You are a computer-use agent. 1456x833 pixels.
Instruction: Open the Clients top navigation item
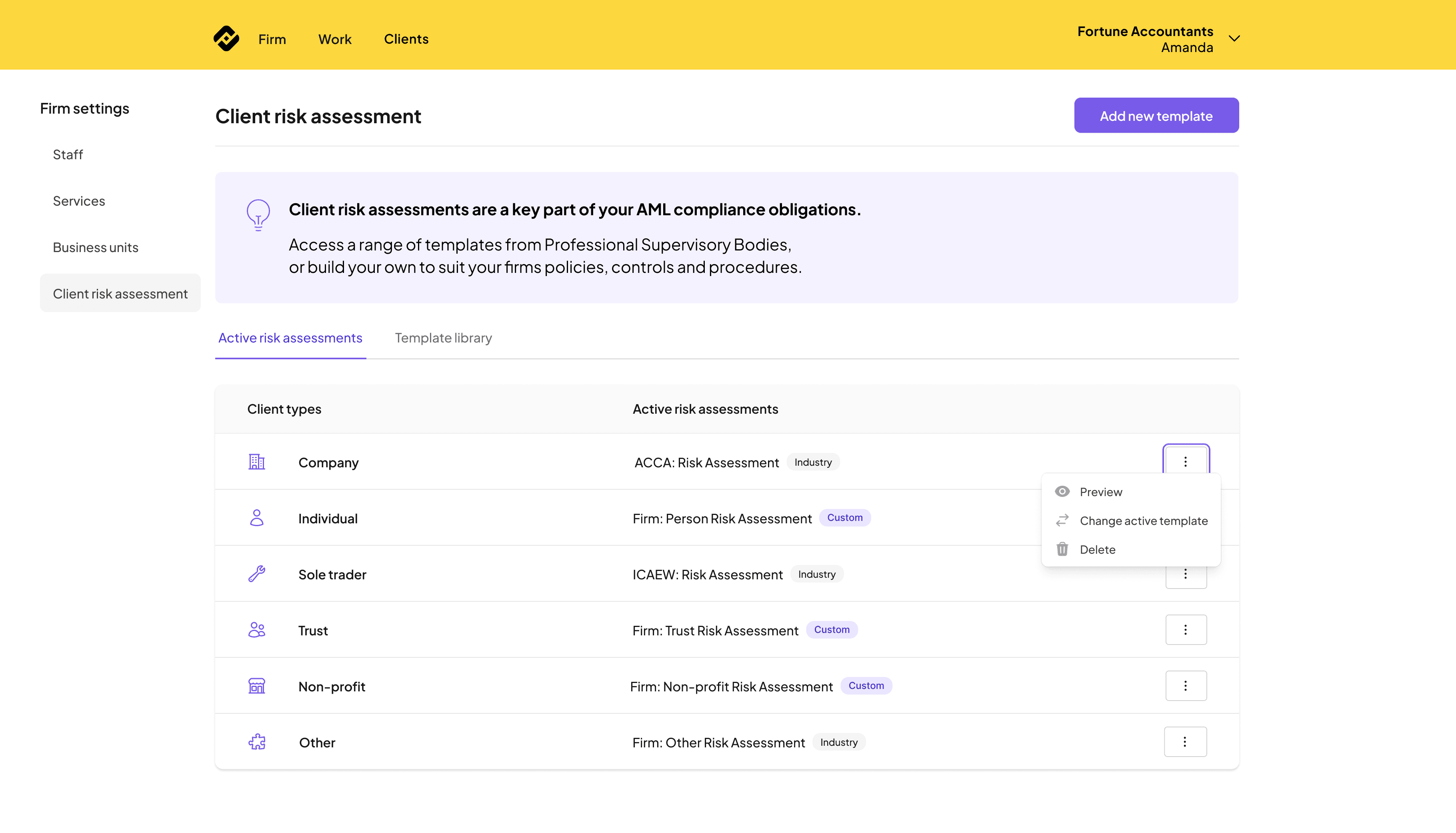pos(406,39)
